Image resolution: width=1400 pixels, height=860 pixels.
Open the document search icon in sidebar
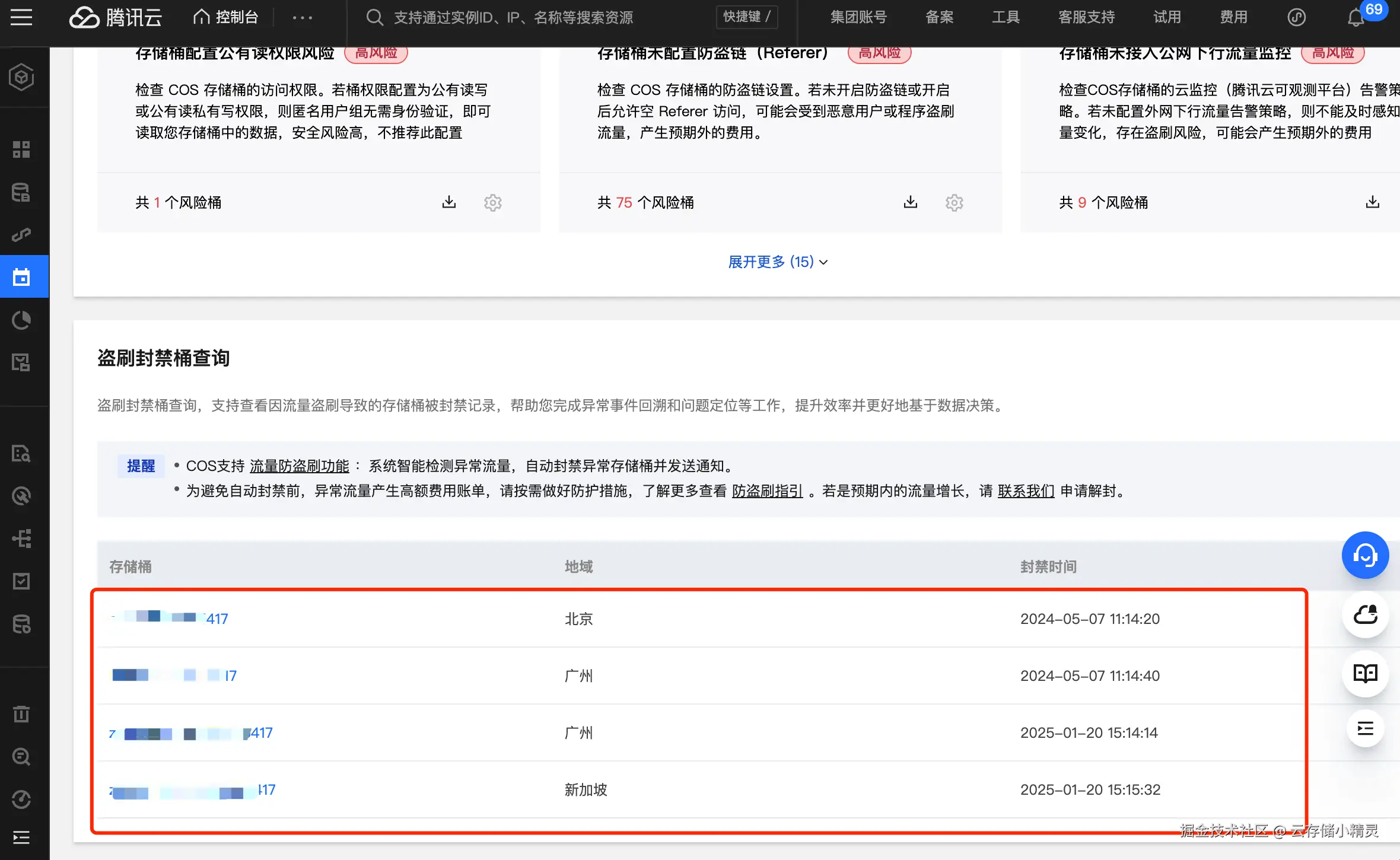click(22, 454)
